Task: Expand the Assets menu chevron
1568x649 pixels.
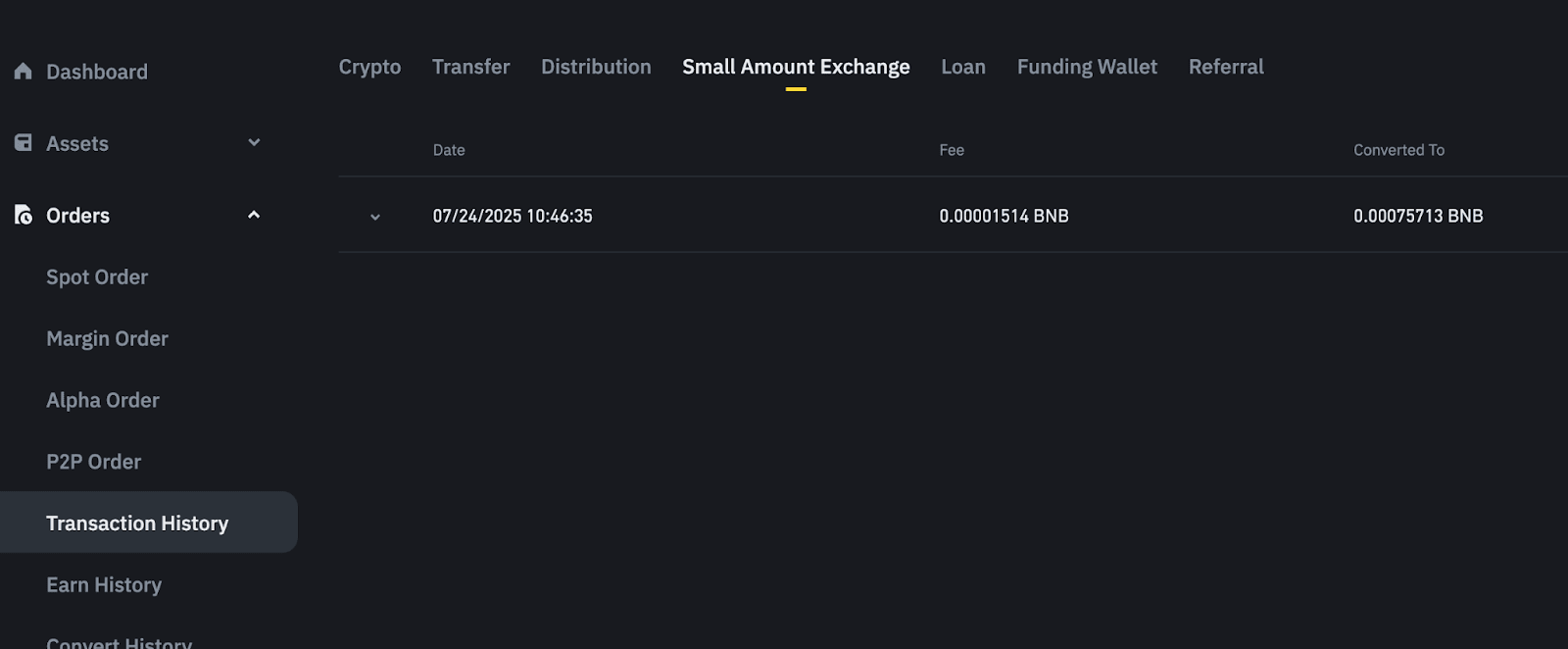Action: tap(254, 143)
